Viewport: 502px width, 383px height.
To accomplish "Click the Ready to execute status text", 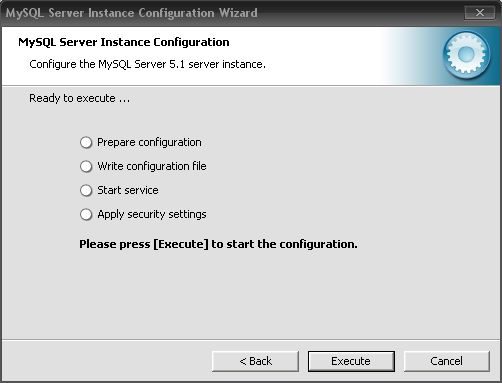I will click(x=80, y=98).
